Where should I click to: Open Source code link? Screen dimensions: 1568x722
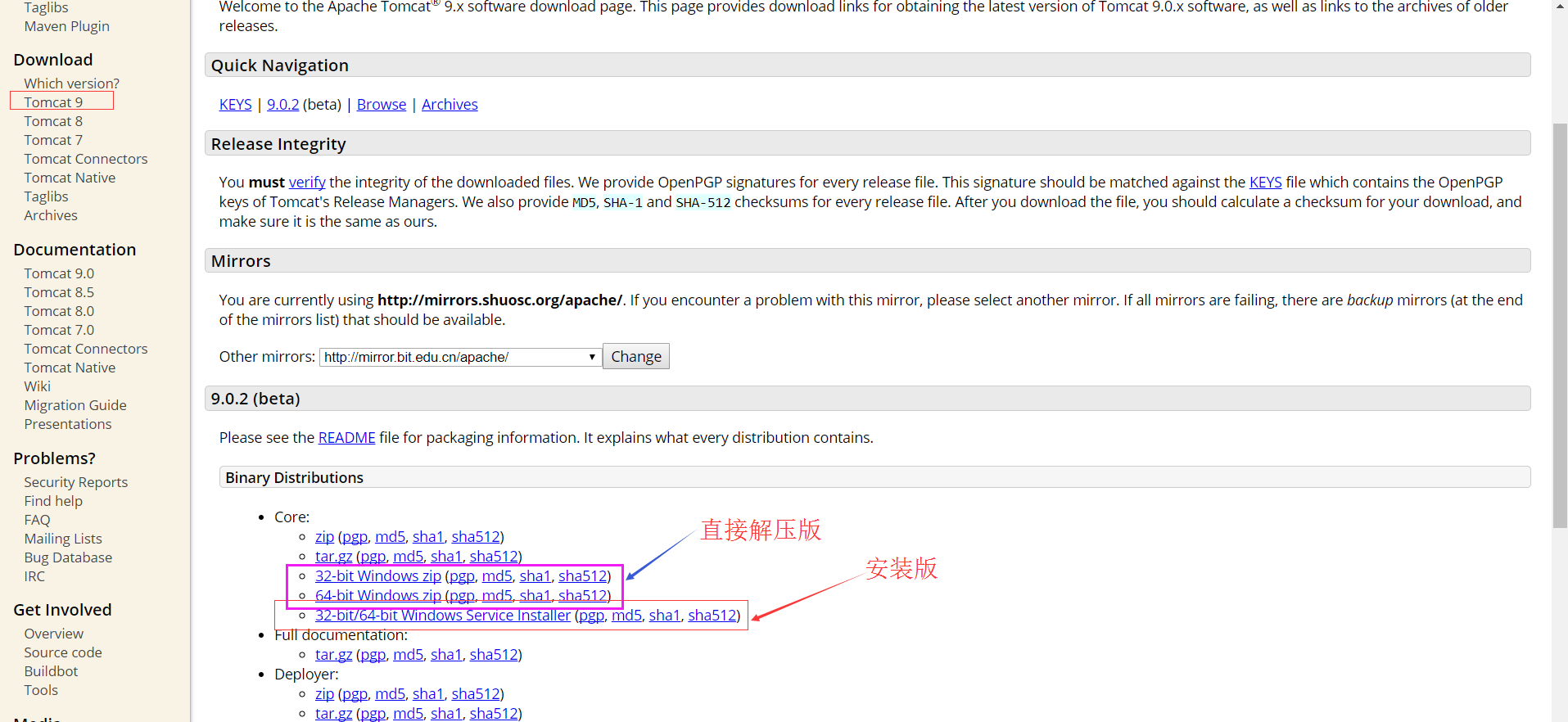pos(63,652)
